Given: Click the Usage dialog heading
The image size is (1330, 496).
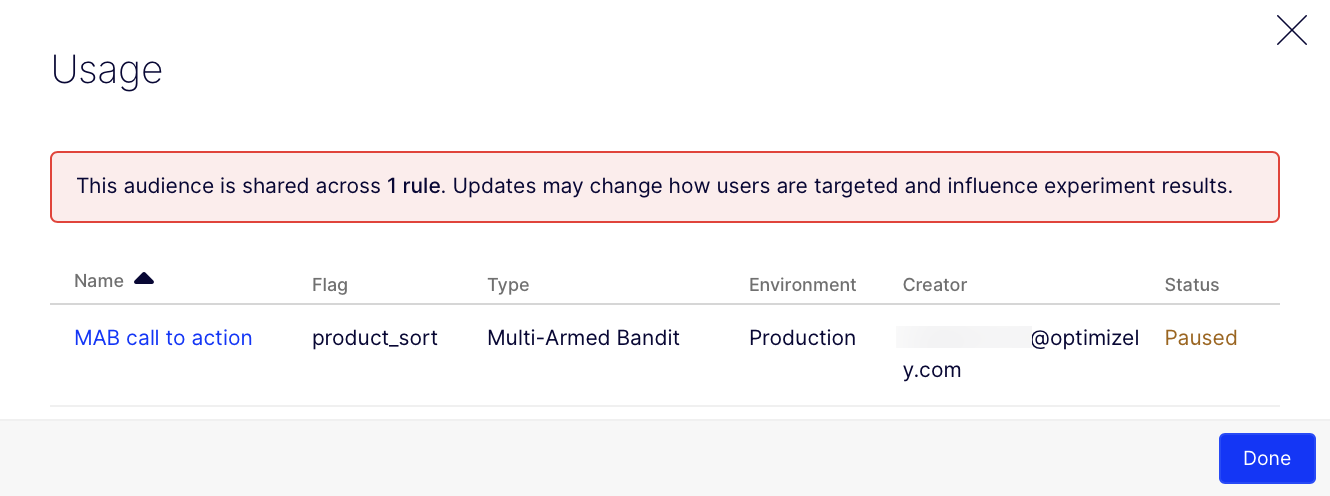Looking at the screenshot, I should [x=107, y=70].
